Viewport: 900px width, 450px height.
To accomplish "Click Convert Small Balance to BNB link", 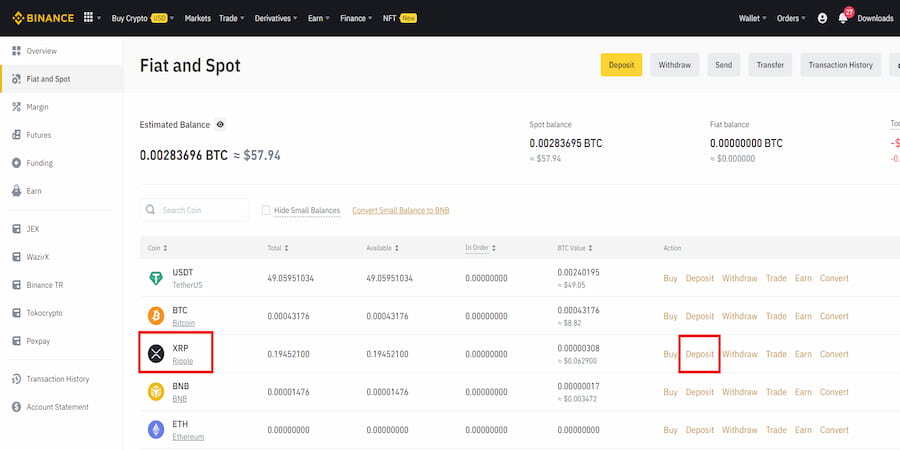I will tap(401, 211).
